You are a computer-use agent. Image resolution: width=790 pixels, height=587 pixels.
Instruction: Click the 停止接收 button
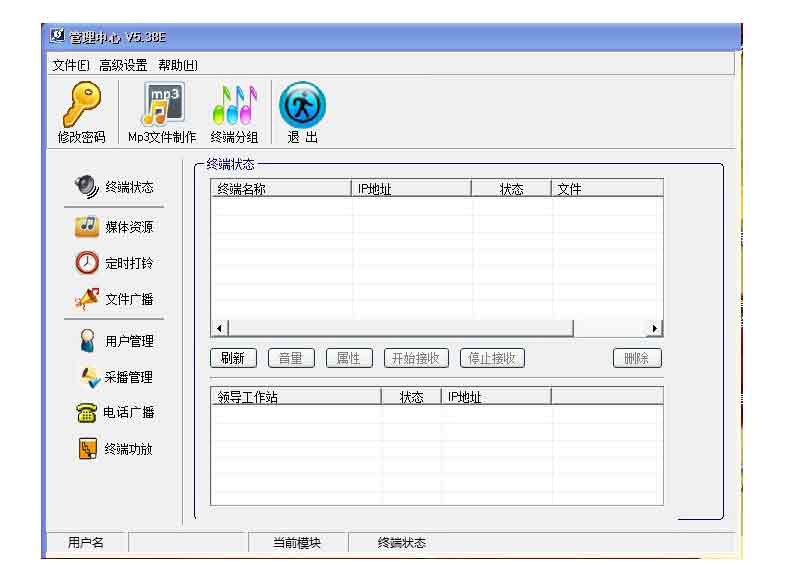pyautogui.click(x=492, y=358)
